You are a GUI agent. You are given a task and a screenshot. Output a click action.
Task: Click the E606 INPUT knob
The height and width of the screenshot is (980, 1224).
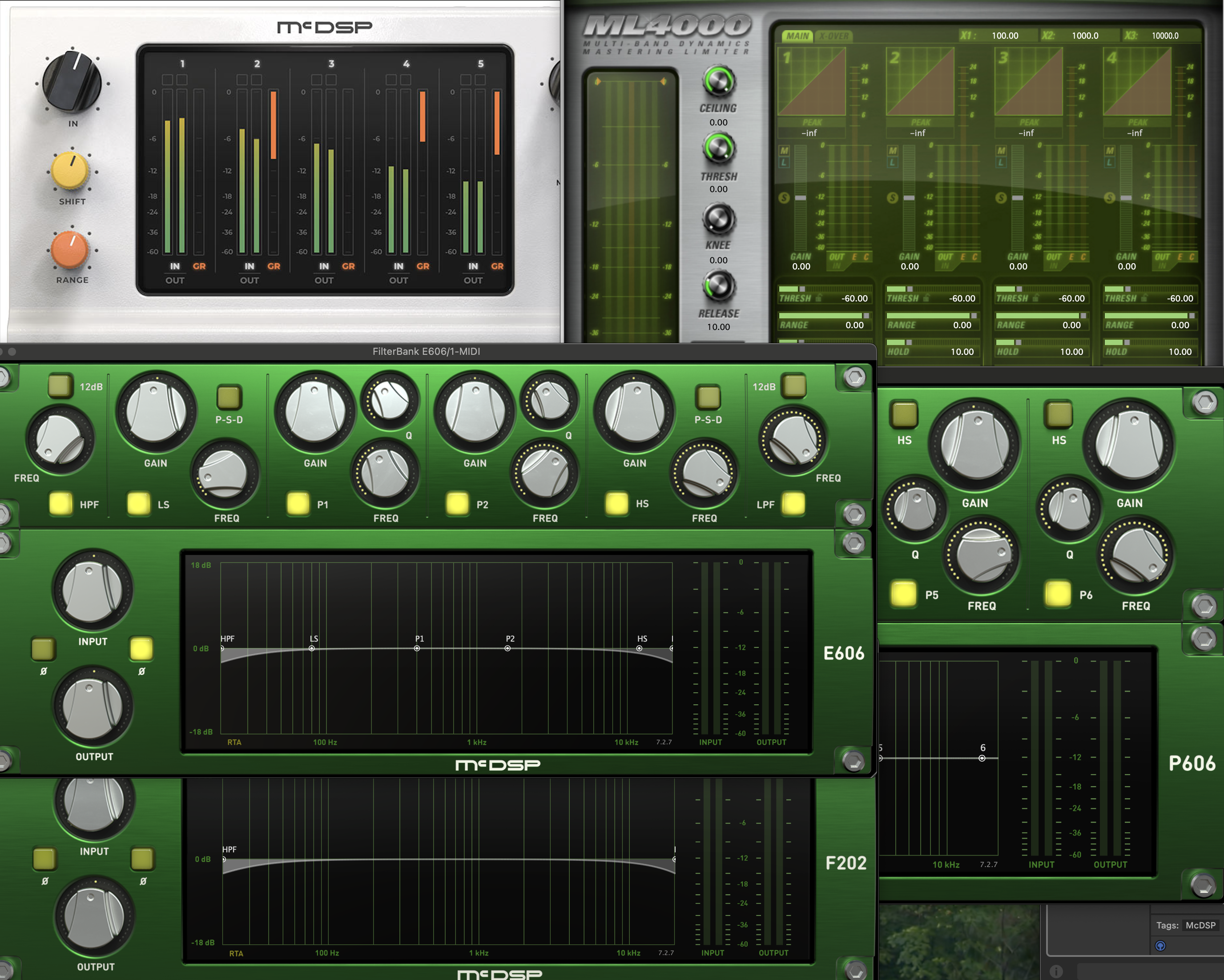(x=92, y=590)
